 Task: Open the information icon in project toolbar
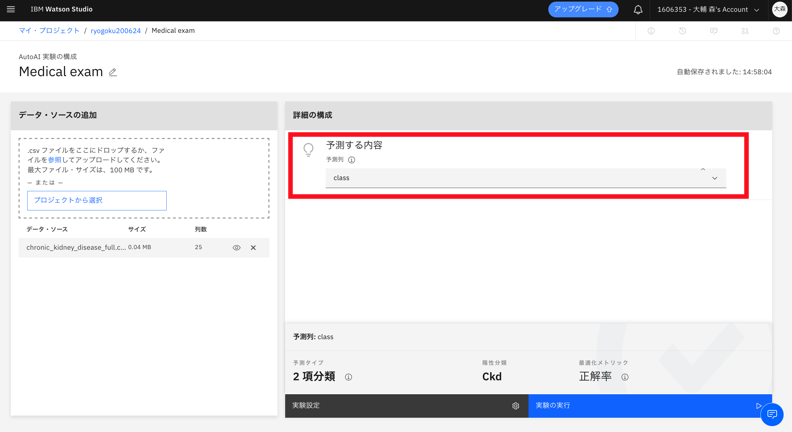pos(651,31)
